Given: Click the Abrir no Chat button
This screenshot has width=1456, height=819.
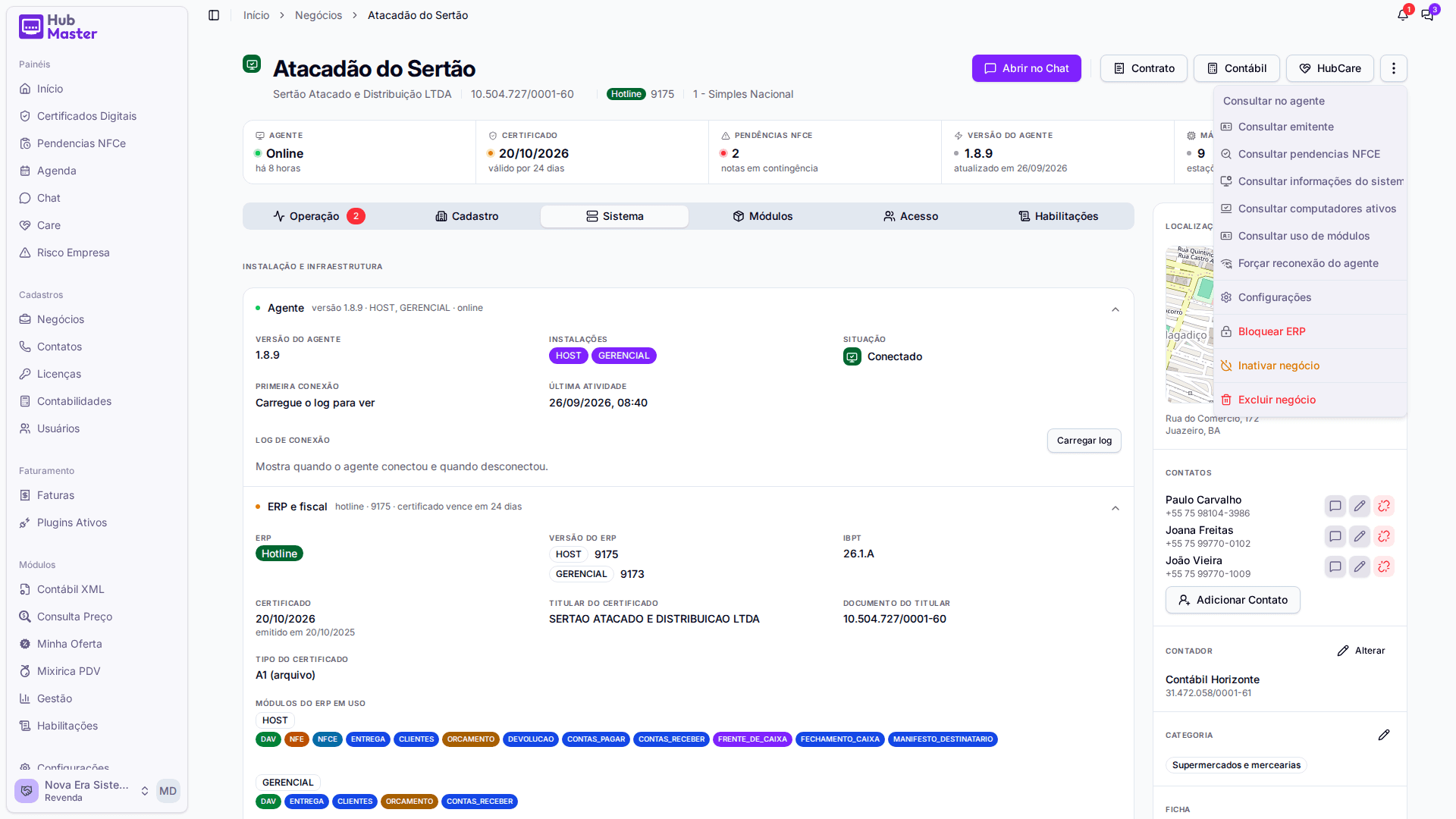Looking at the screenshot, I should coord(1027,68).
